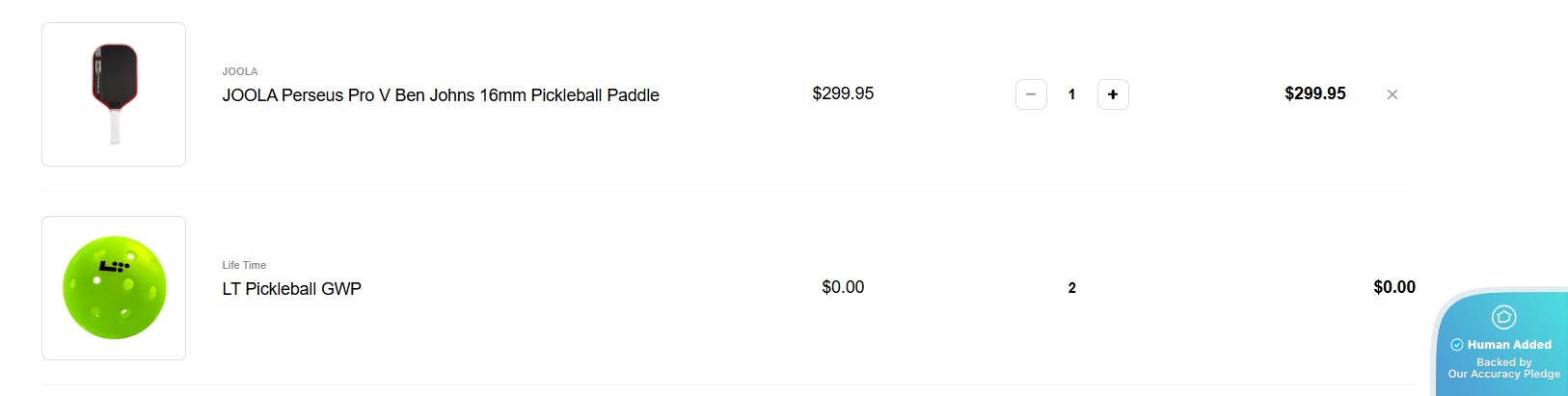Screen dimensions: 1568x396
Task: Click the Life Time brand label
Action: tap(244, 265)
